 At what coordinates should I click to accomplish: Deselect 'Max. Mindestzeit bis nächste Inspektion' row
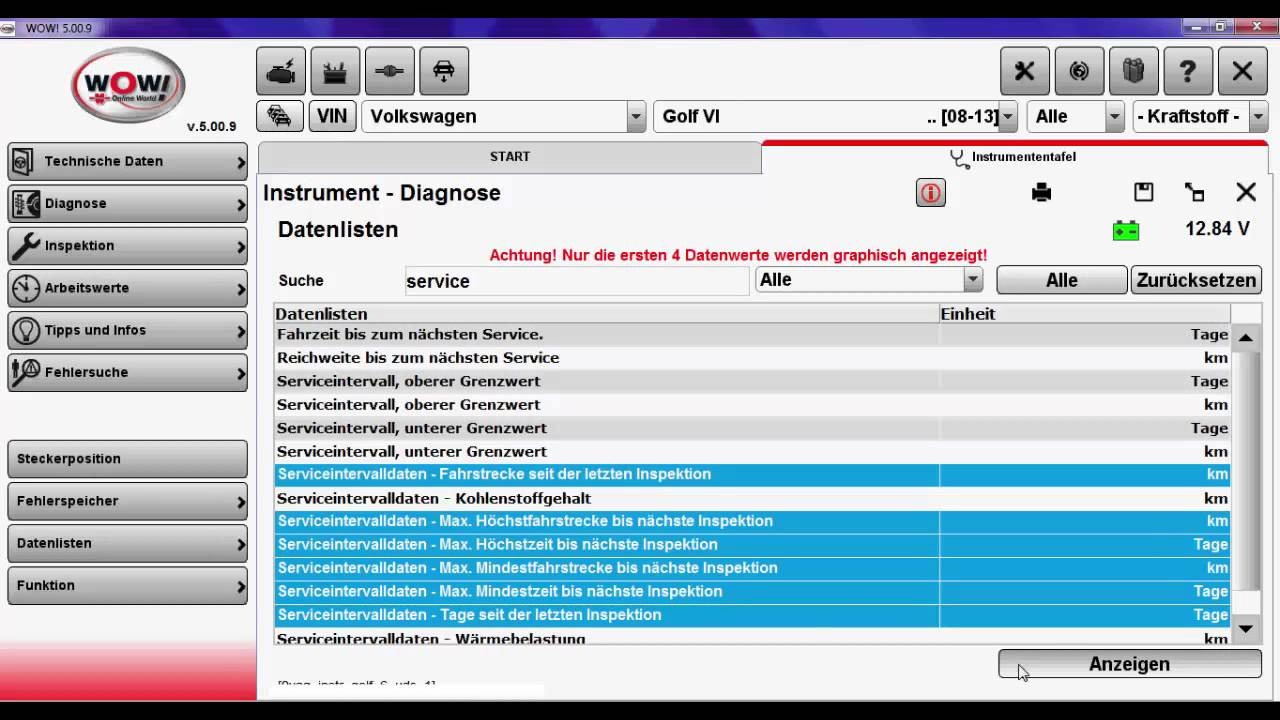tap(752, 592)
